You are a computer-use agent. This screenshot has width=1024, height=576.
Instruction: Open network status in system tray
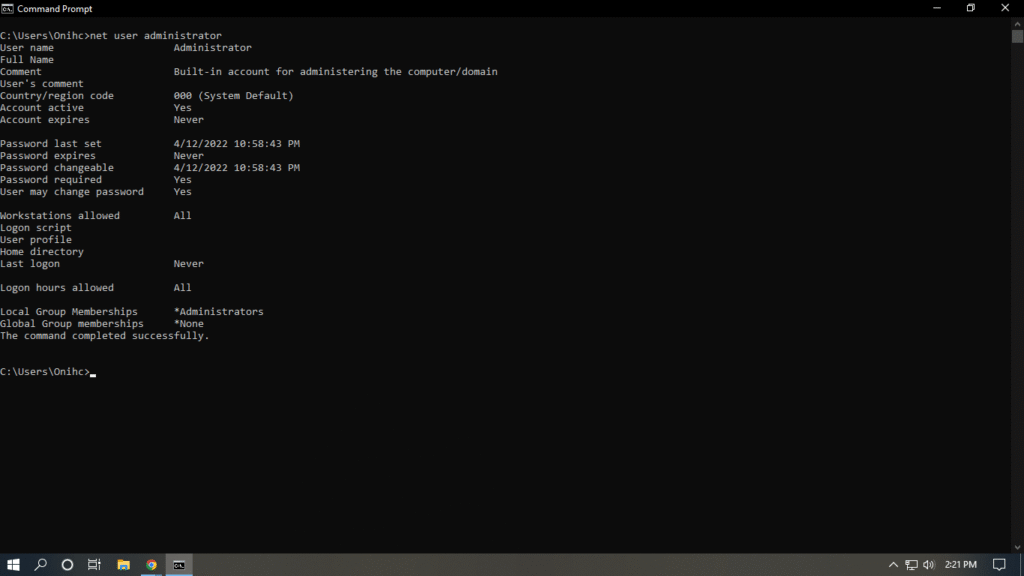click(911, 565)
